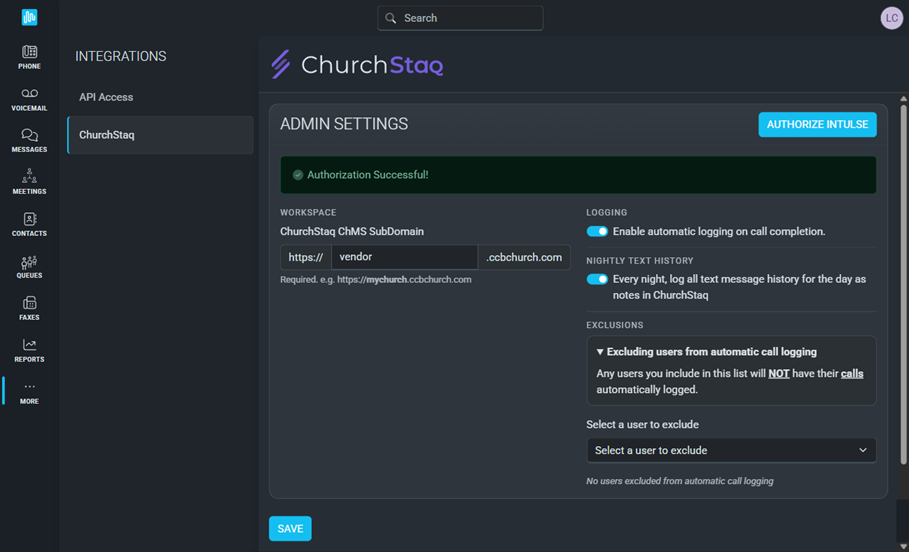Viewport: 909px width, 552px height.
Task: Disable automatic logging on call completion
Action: (597, 231)
